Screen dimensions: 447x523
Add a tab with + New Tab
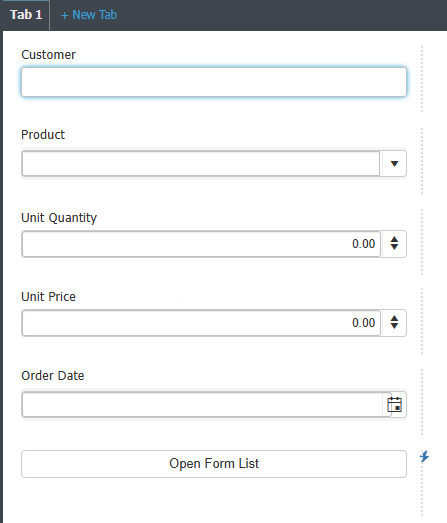pos(89,15)
